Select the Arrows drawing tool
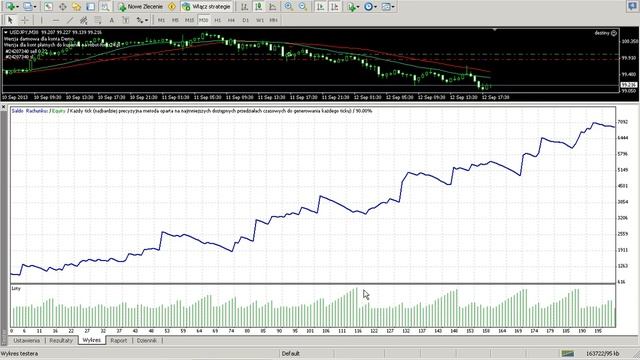 tap(140, 20)
